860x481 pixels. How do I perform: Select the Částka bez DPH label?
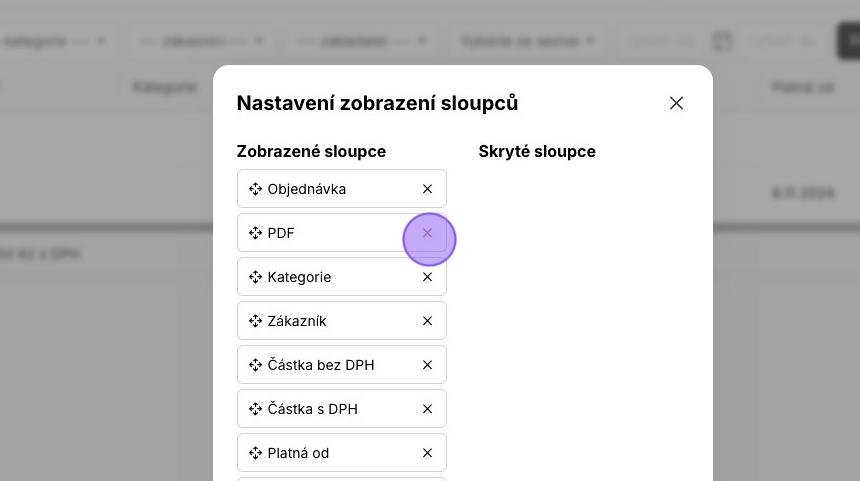coord(321,365)
